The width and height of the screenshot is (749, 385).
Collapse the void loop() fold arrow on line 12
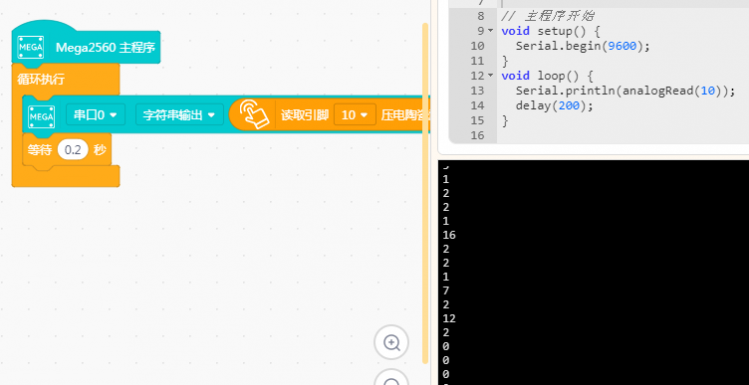coord(491,75)
